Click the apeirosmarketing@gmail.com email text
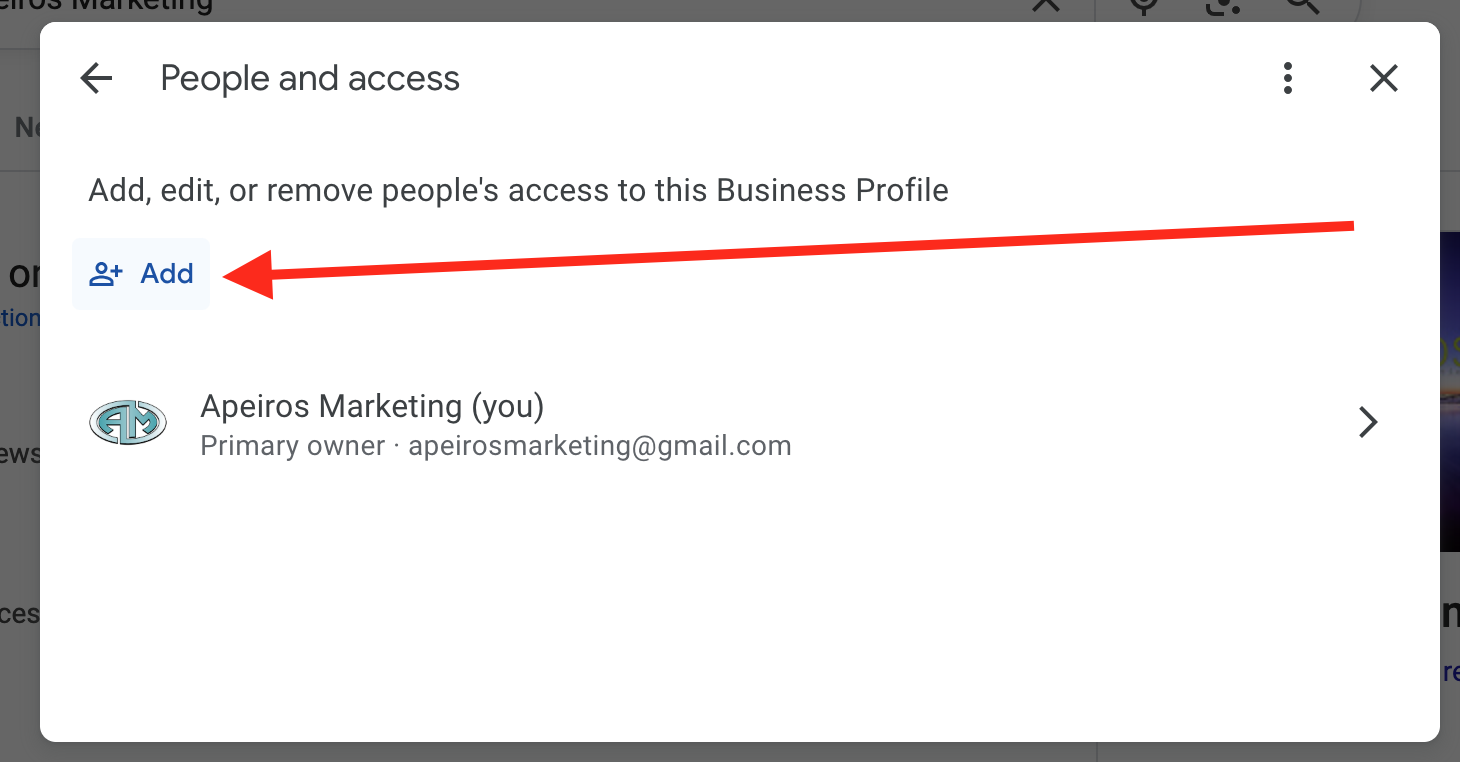This screenshot has height=762, width=1460. 600,446
